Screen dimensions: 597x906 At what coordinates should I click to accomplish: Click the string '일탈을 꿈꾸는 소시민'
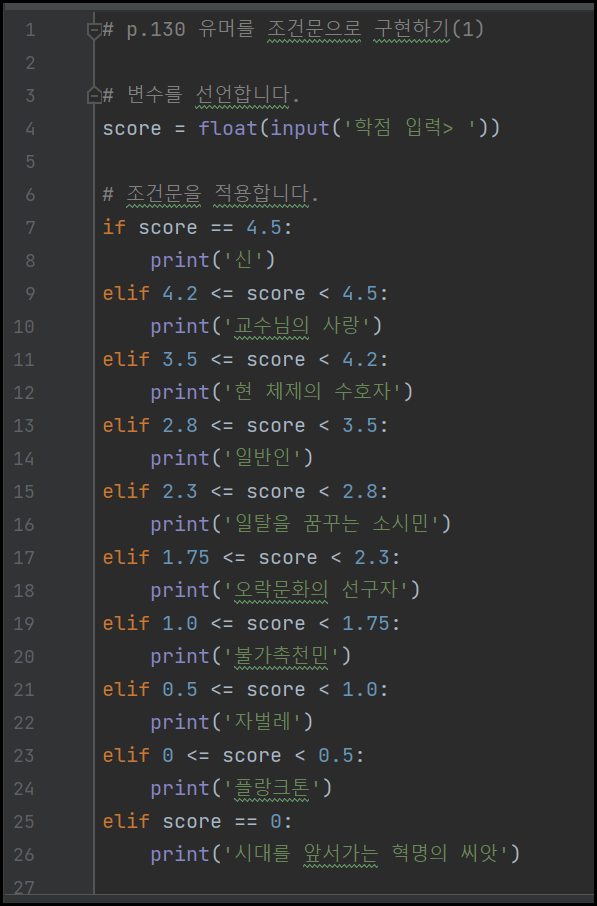[x=332, y=523]
